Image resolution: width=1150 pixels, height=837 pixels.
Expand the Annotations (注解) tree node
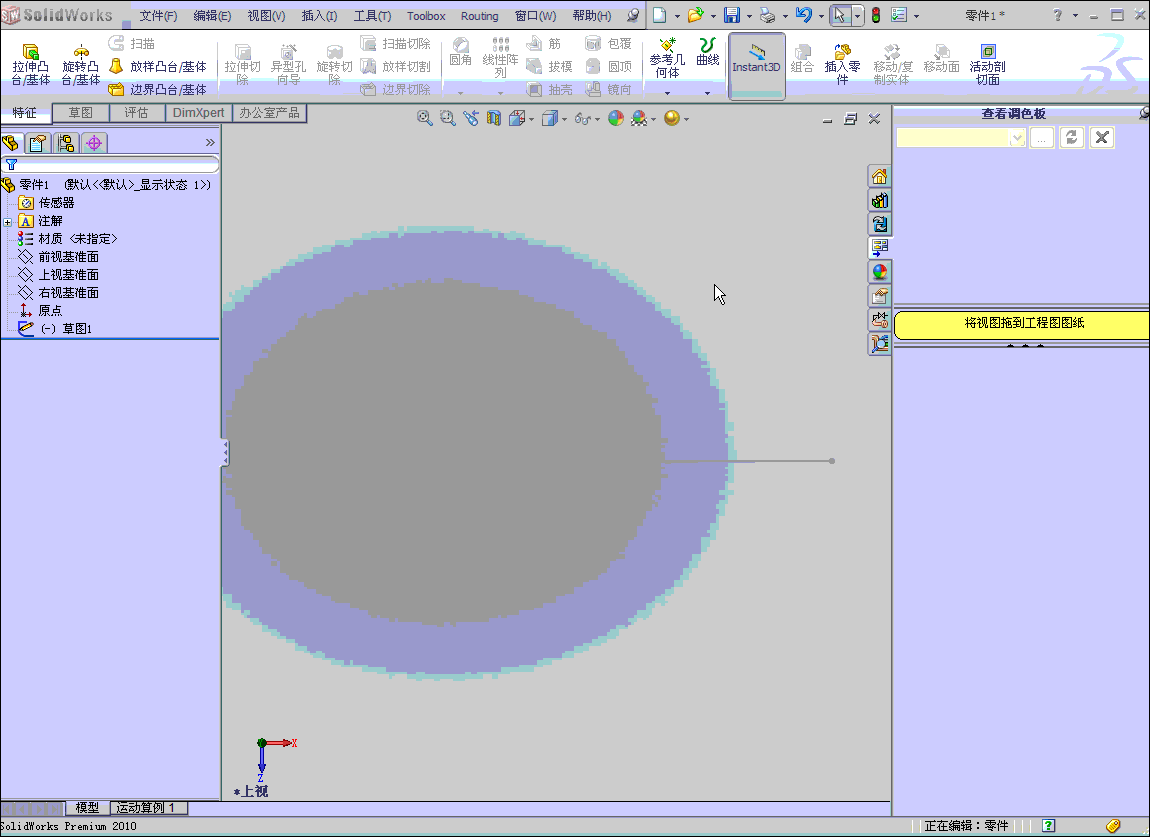coord(7,222)
